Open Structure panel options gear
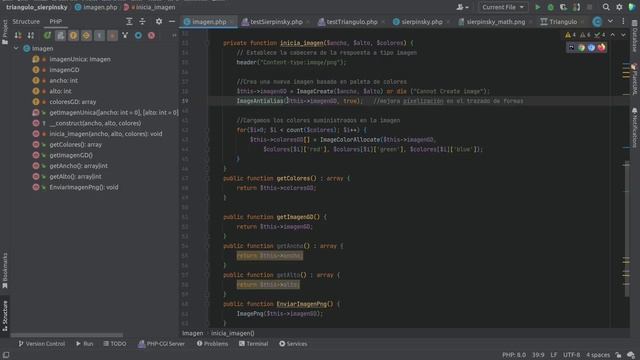The height and width of the screenshot is (360, 640). 159,21
